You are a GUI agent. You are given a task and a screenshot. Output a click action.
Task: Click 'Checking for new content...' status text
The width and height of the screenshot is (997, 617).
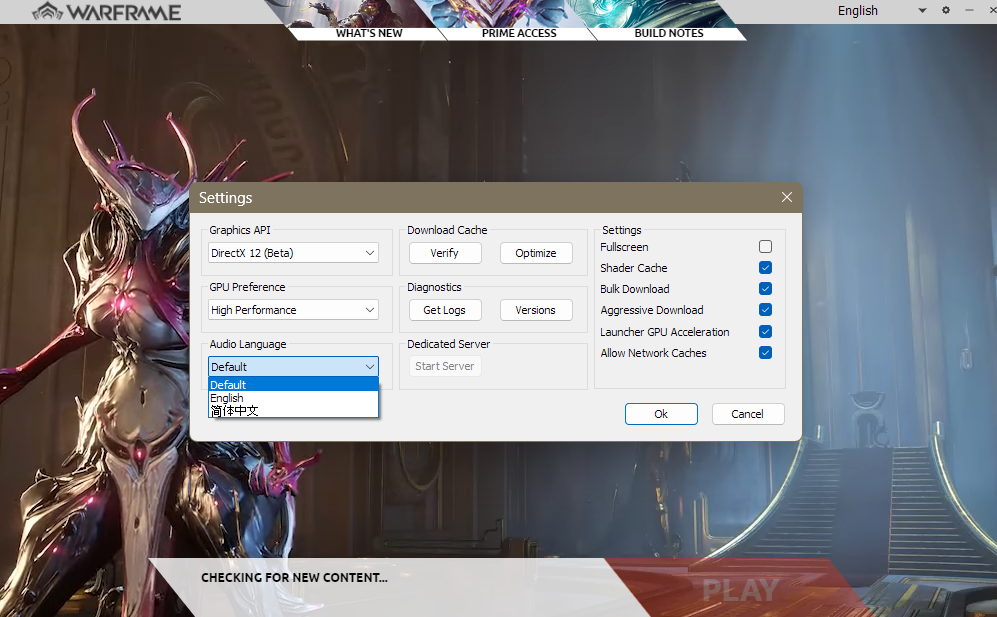[x=294, y=578]
